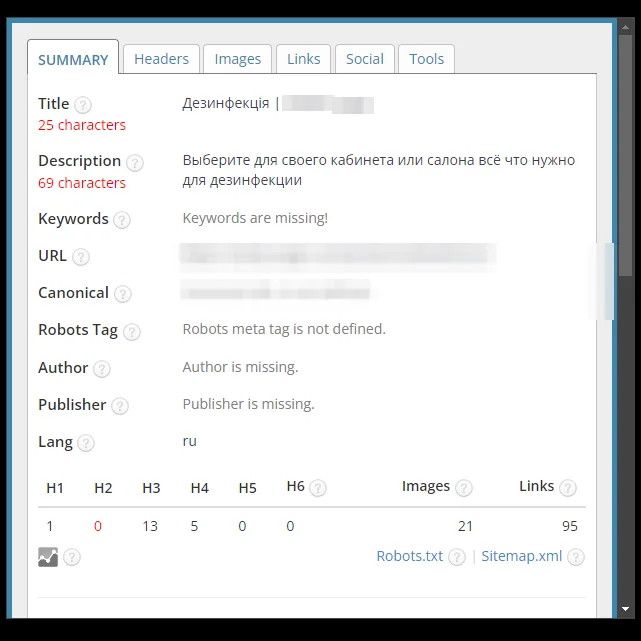
Task: Click the help icon next to H6
Action: click(x=318, y=488)
